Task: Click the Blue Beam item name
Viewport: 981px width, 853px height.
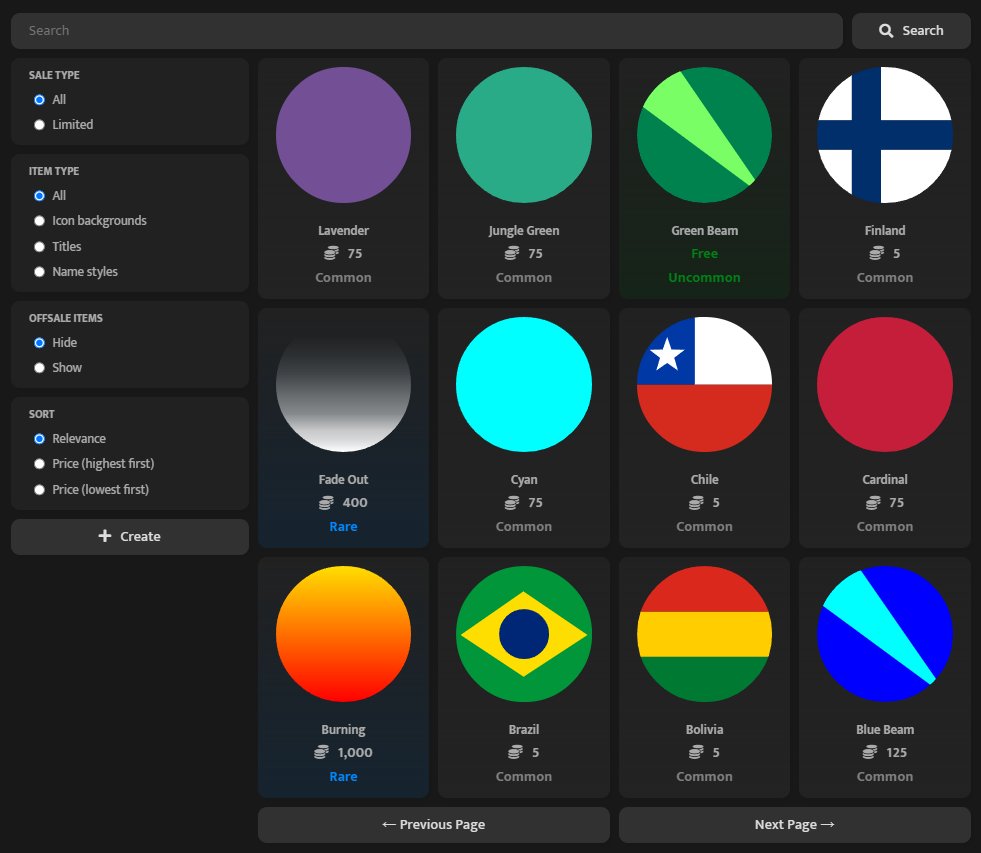Action: (885, 729)
